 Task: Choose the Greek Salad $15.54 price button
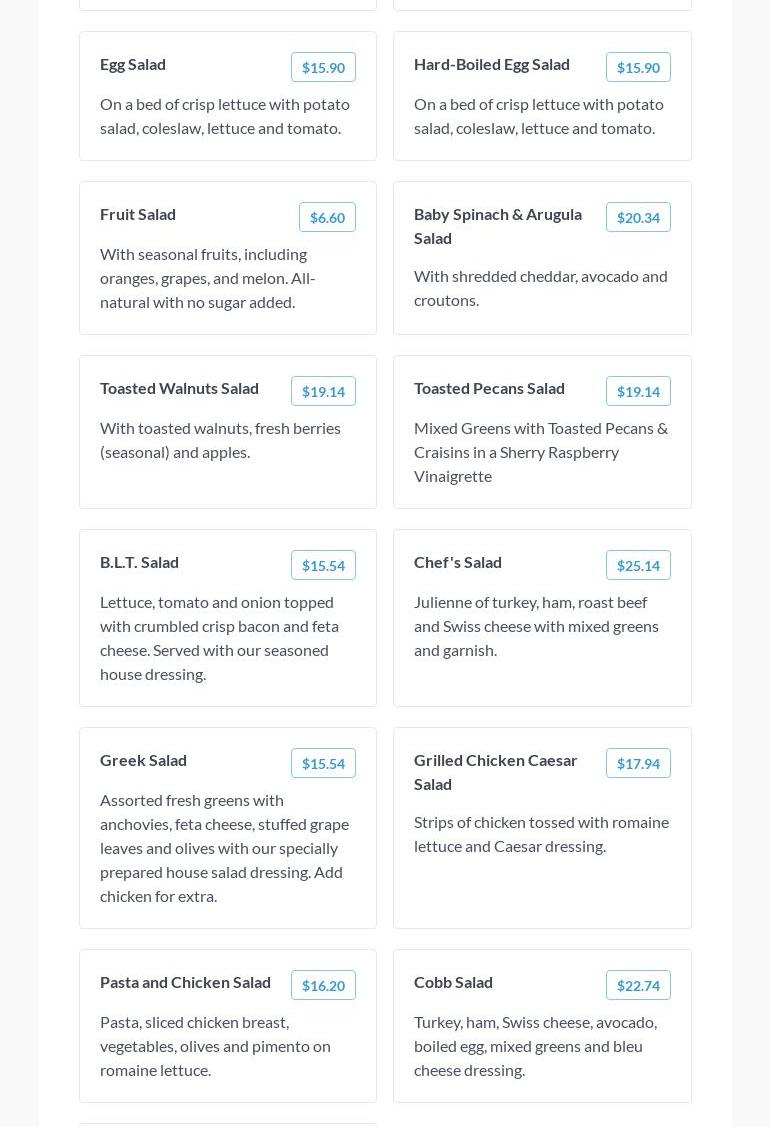pyautogui.click(x=323, y=763)
